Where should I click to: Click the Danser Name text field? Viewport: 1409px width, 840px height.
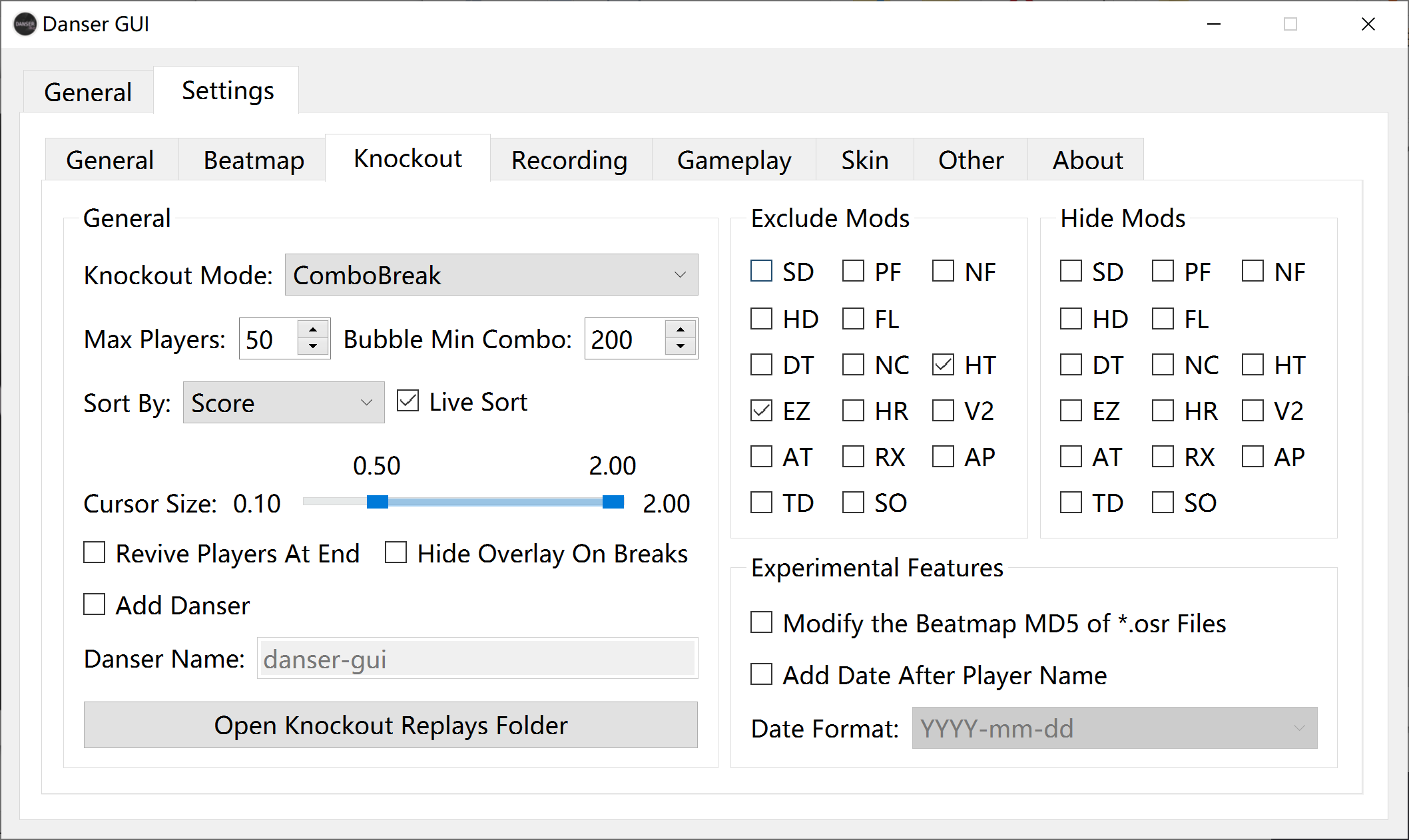coord(477,659)
